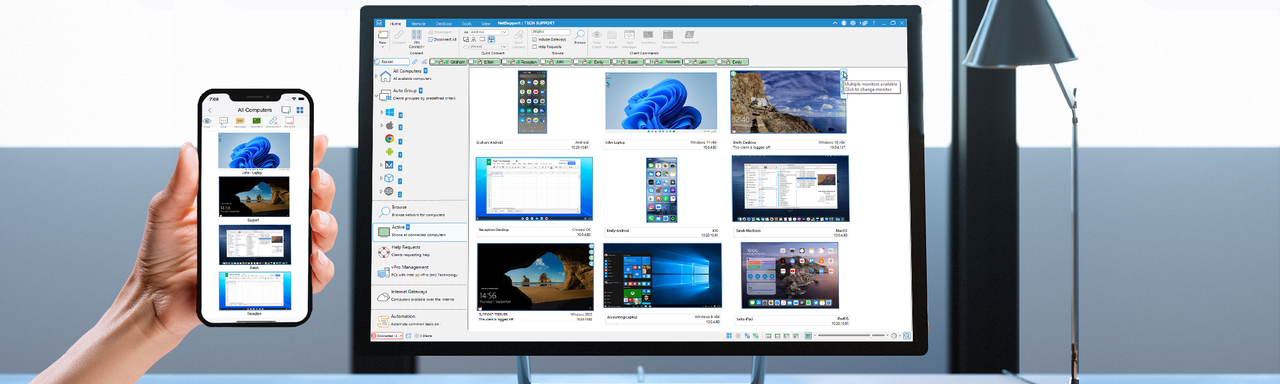
Task: Open the vPro Management sidebar section
Action: tap(420, 271)
